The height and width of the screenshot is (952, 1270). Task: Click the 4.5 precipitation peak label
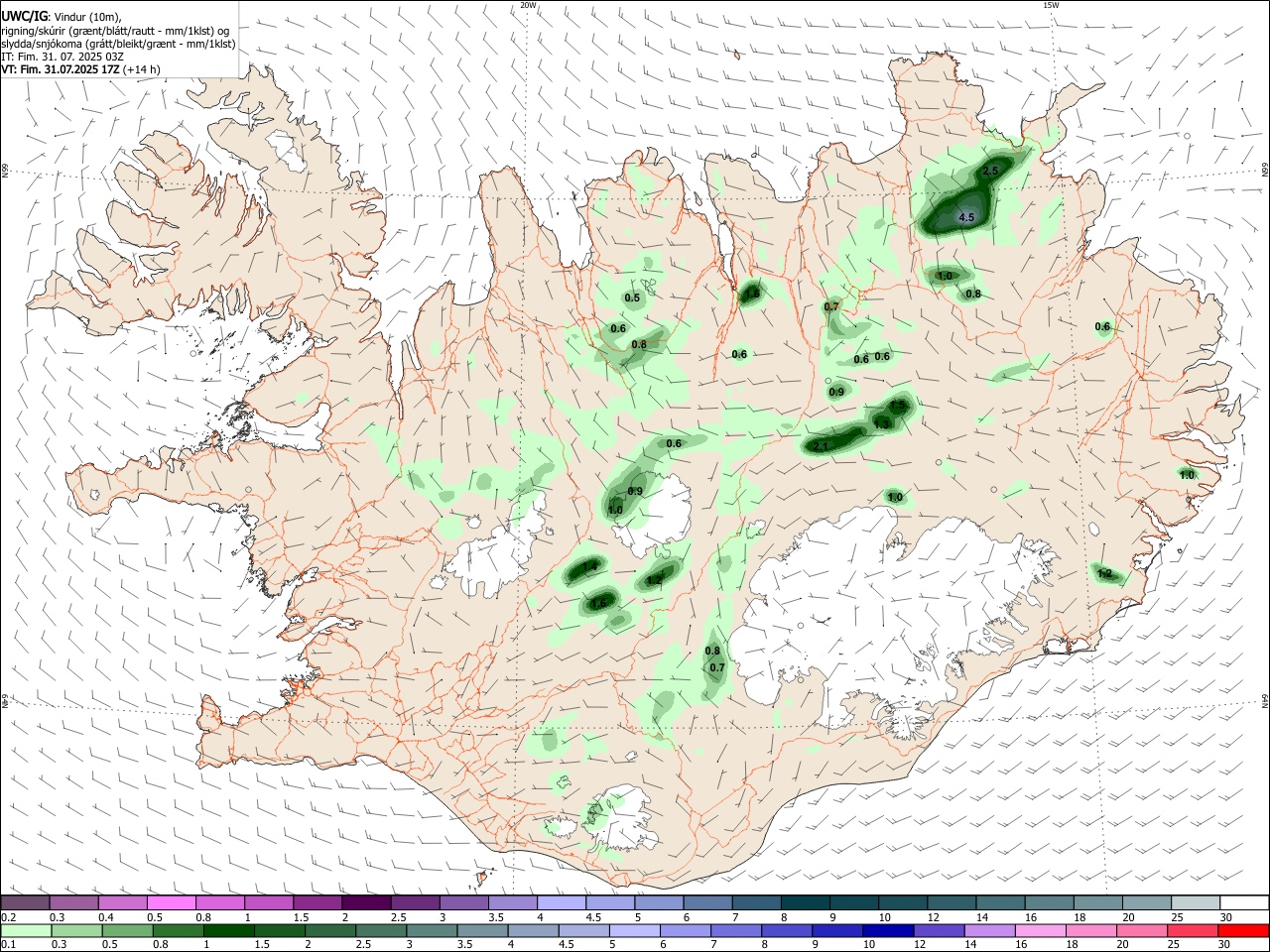coord(966,217)
